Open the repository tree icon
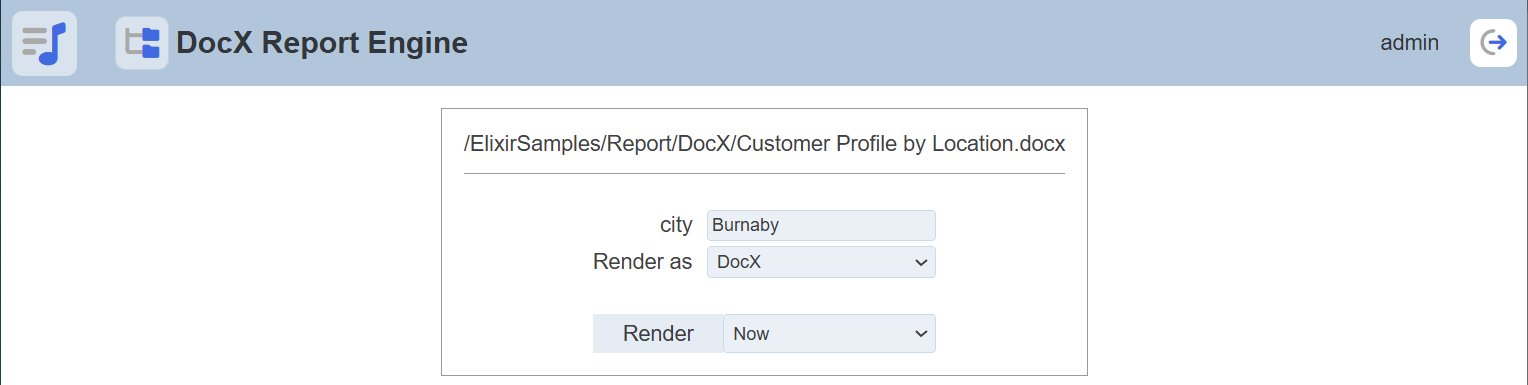The image size is (1528, 385). (x=142, y=43)
